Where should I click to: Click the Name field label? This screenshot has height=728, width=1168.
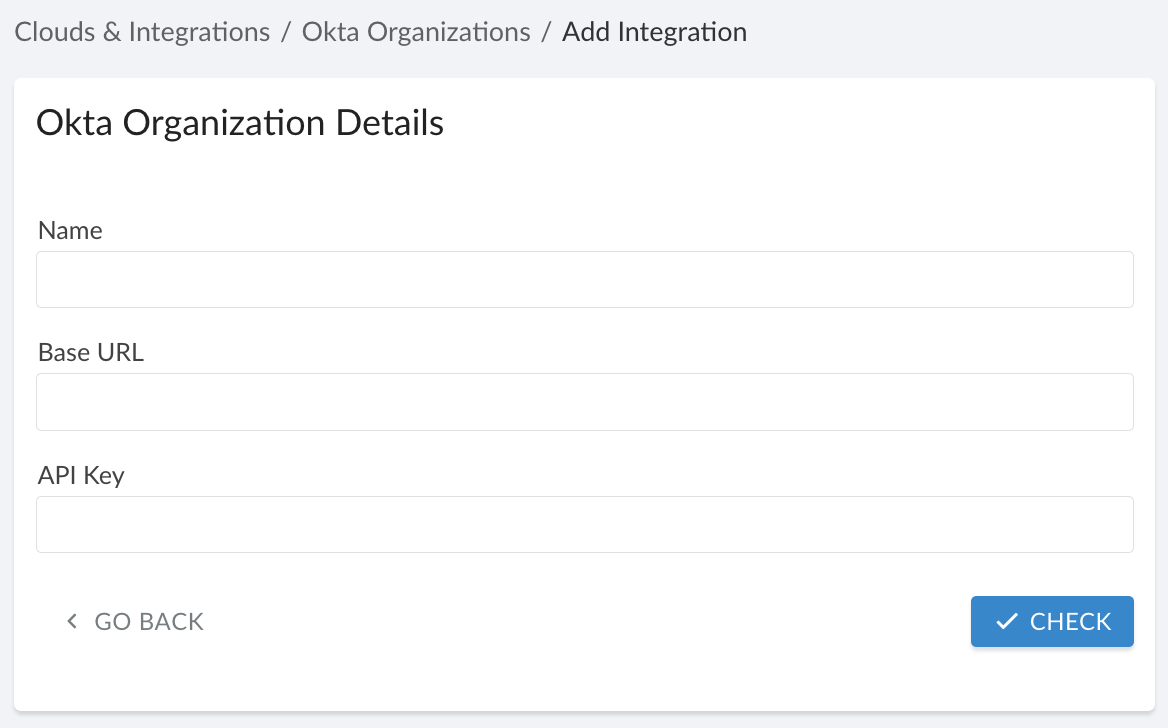tap(69, 230)
